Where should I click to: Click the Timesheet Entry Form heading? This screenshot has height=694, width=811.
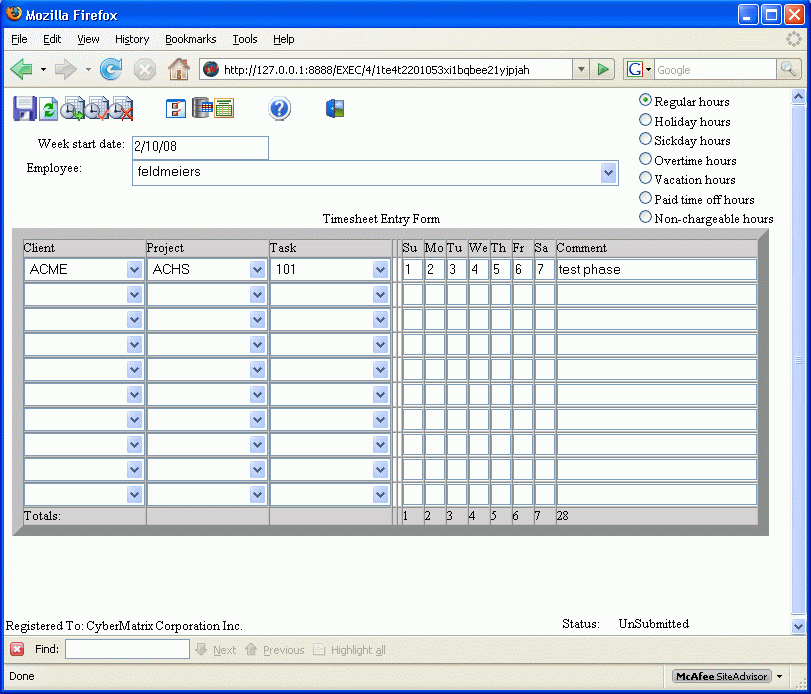(x=381, y=219)
